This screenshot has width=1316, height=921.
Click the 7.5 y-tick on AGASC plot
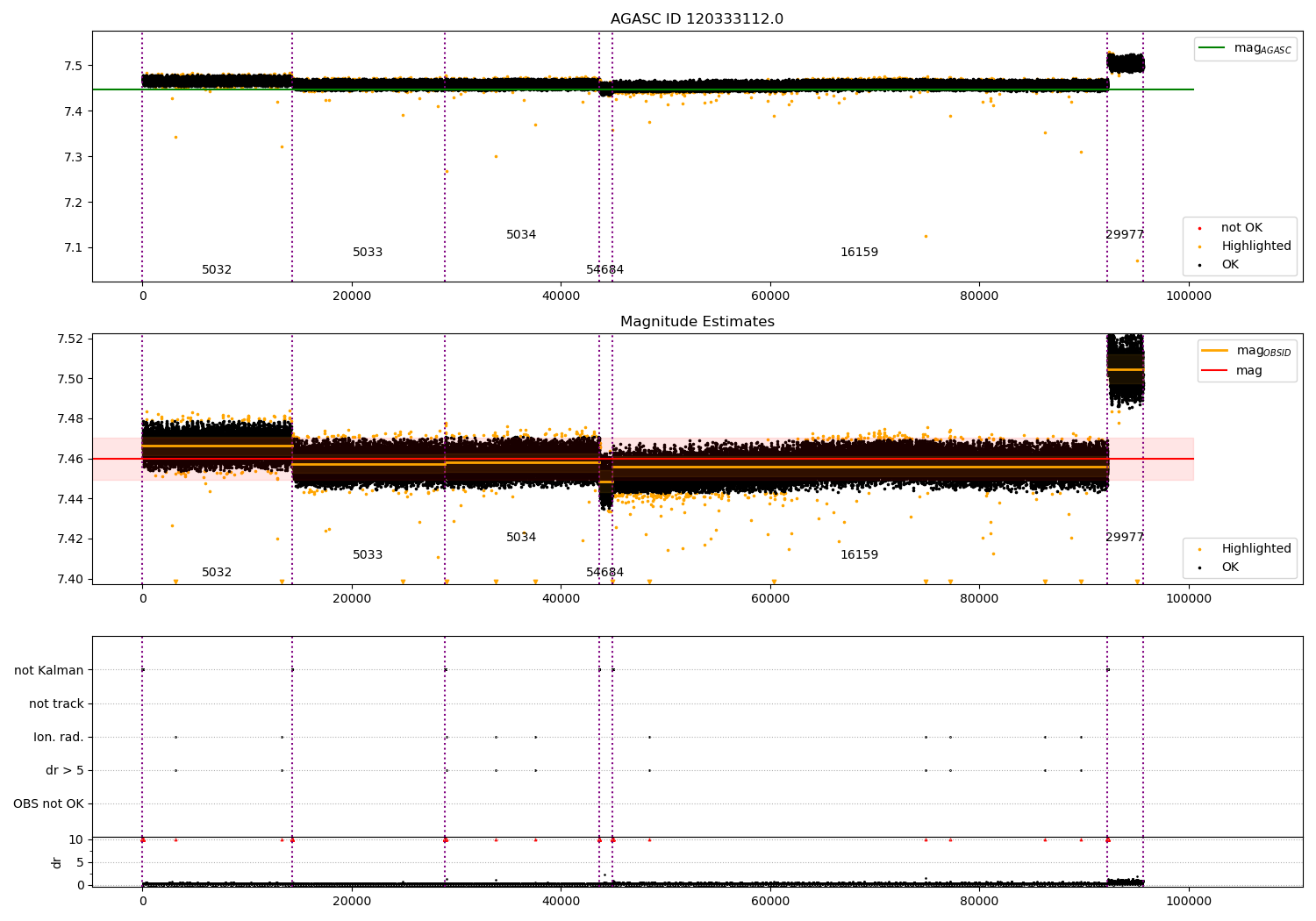click(x=73, y=67)
